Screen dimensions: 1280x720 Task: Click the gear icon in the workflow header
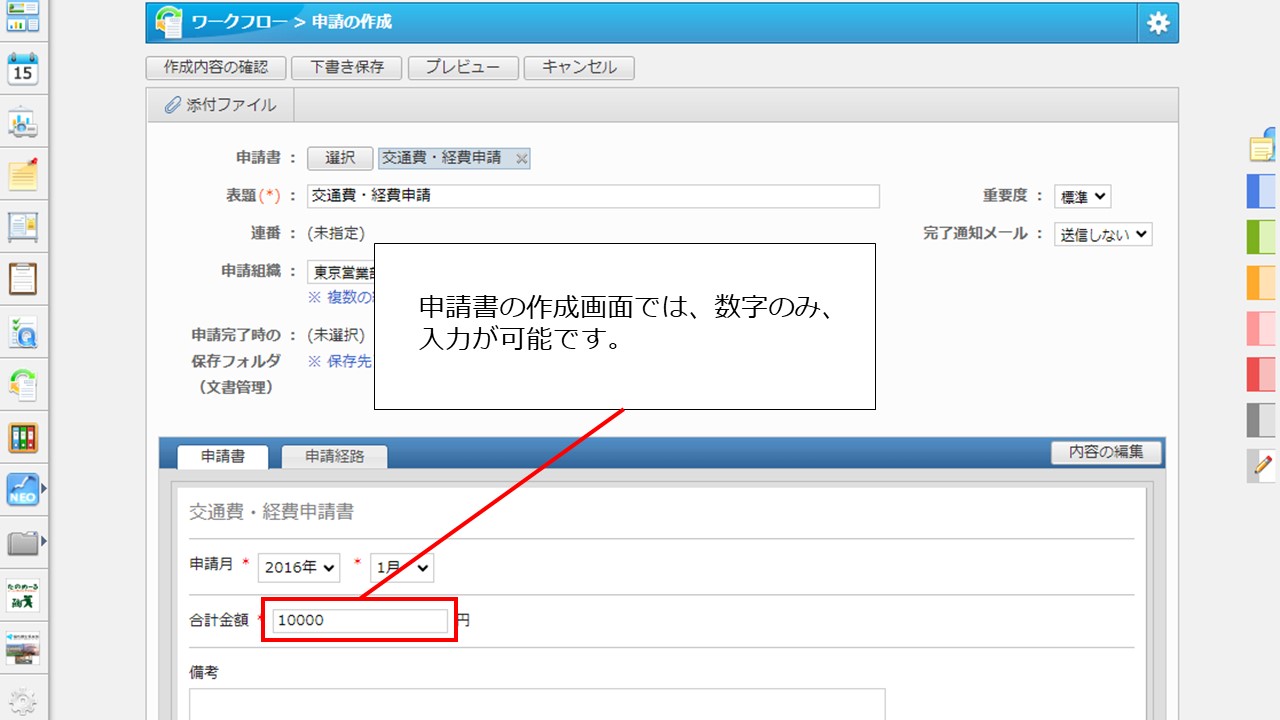click(x=1157, y=22)
